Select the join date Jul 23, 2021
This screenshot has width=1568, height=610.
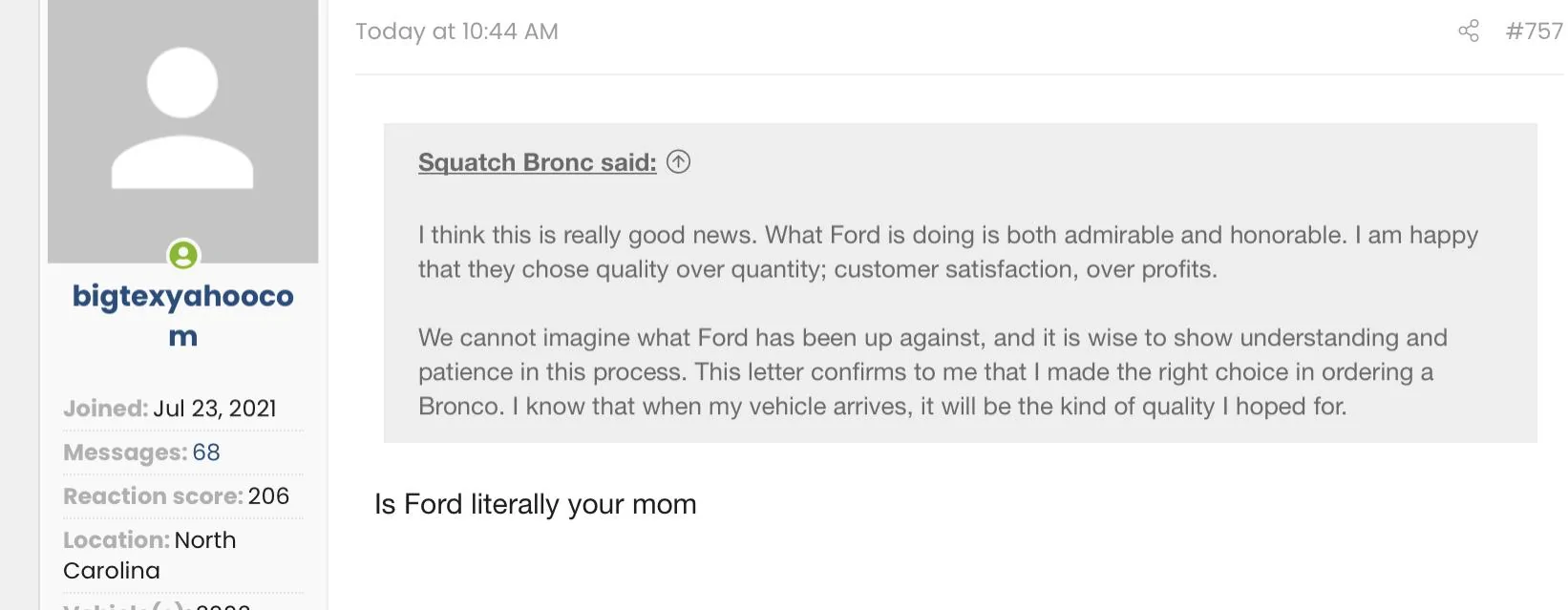215,409
